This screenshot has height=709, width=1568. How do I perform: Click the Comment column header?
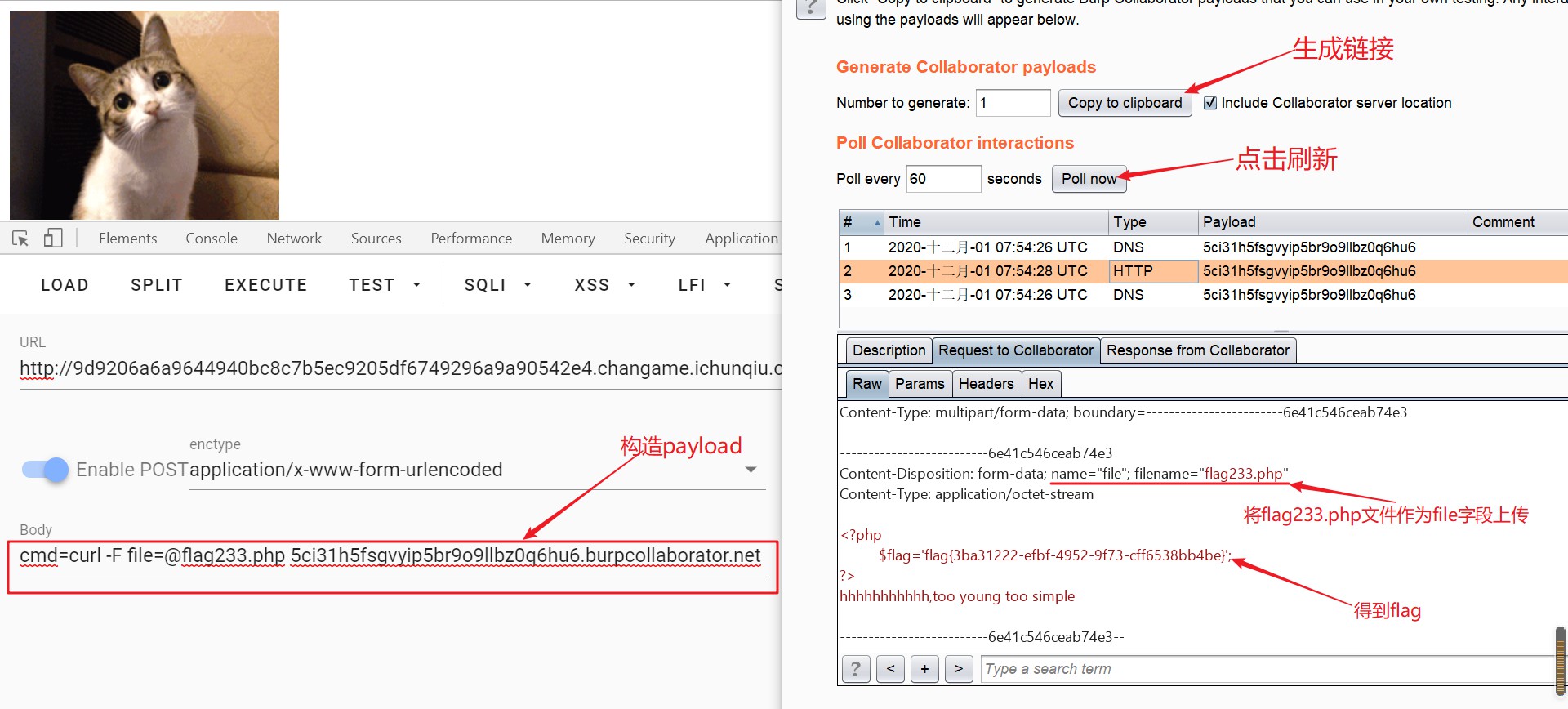(1517, 222)
